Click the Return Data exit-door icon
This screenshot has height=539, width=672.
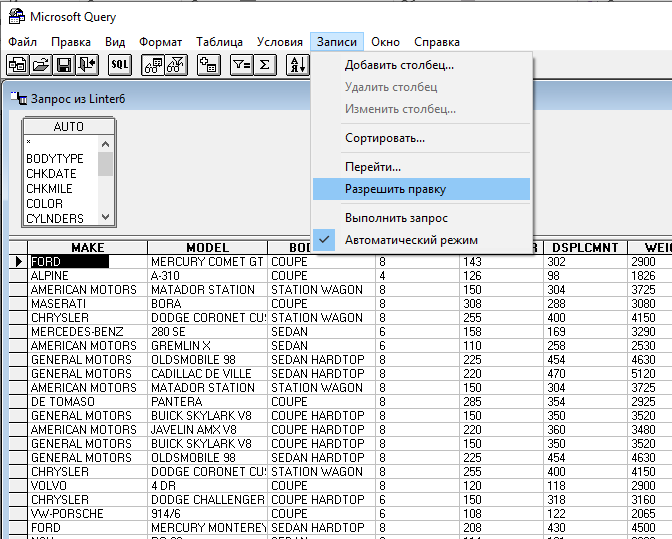click(x=87, y=65)
